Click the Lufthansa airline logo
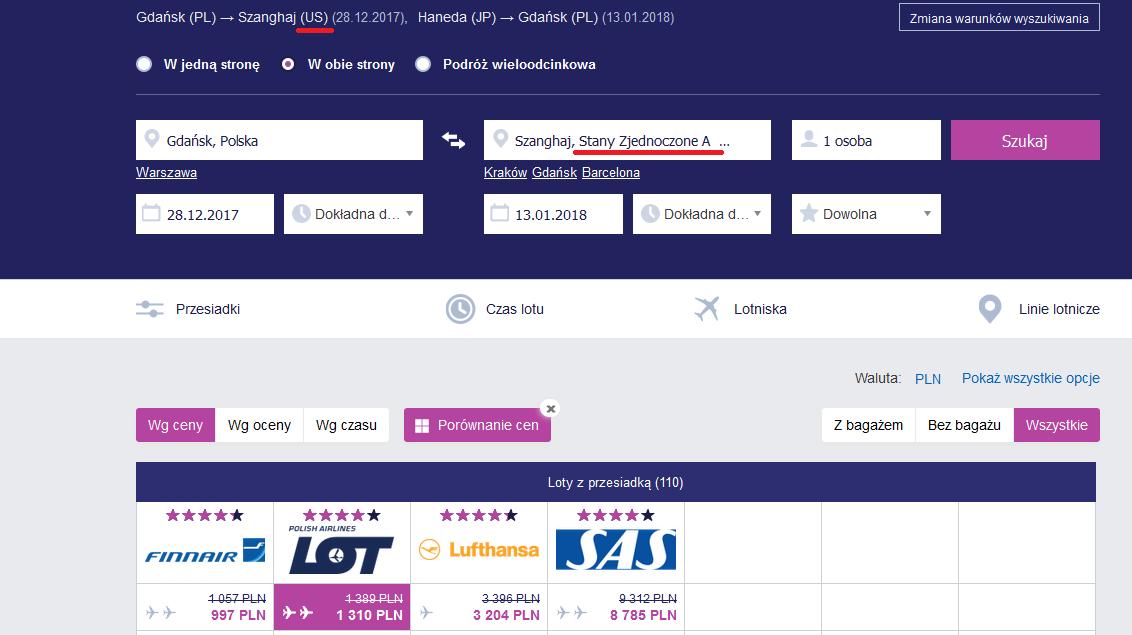 click(x=479, y=550)
